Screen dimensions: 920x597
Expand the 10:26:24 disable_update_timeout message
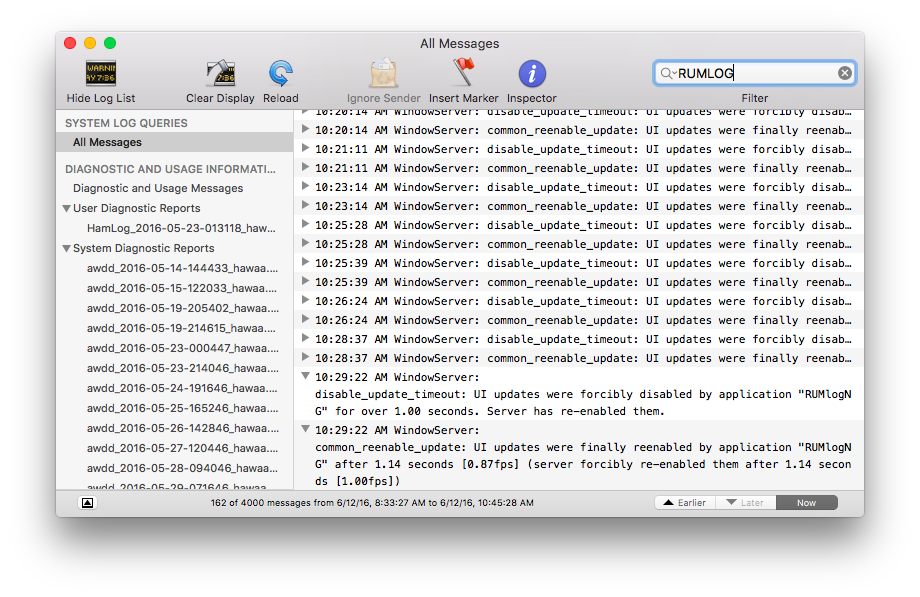click(305, 300)
